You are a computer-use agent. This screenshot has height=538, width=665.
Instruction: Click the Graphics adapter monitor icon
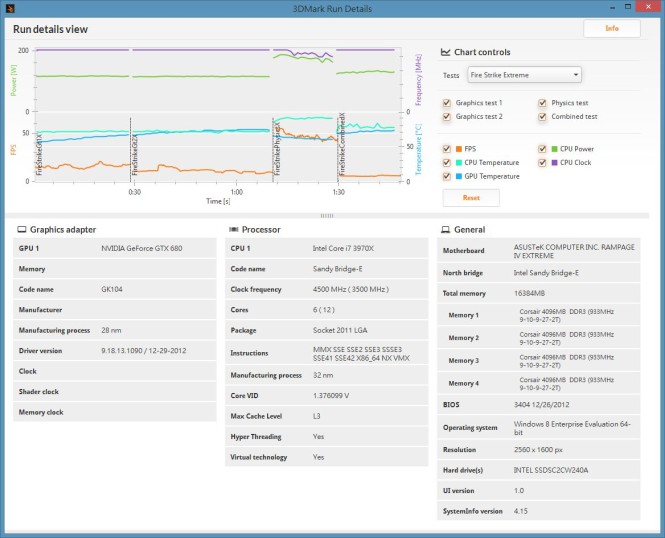22,229
